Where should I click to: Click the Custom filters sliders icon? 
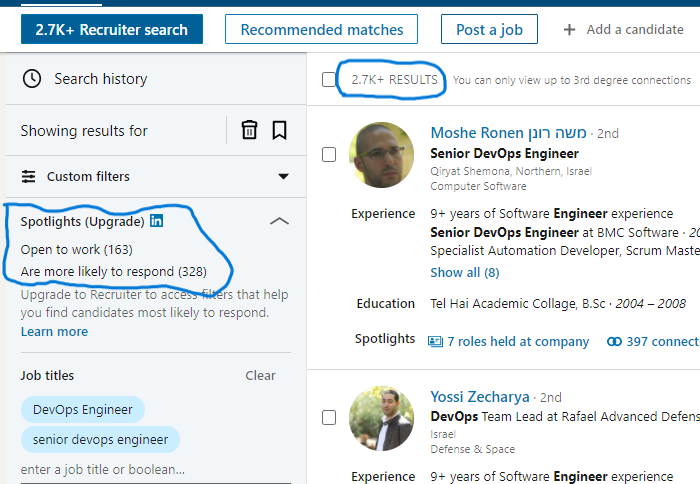pos(28,177)
